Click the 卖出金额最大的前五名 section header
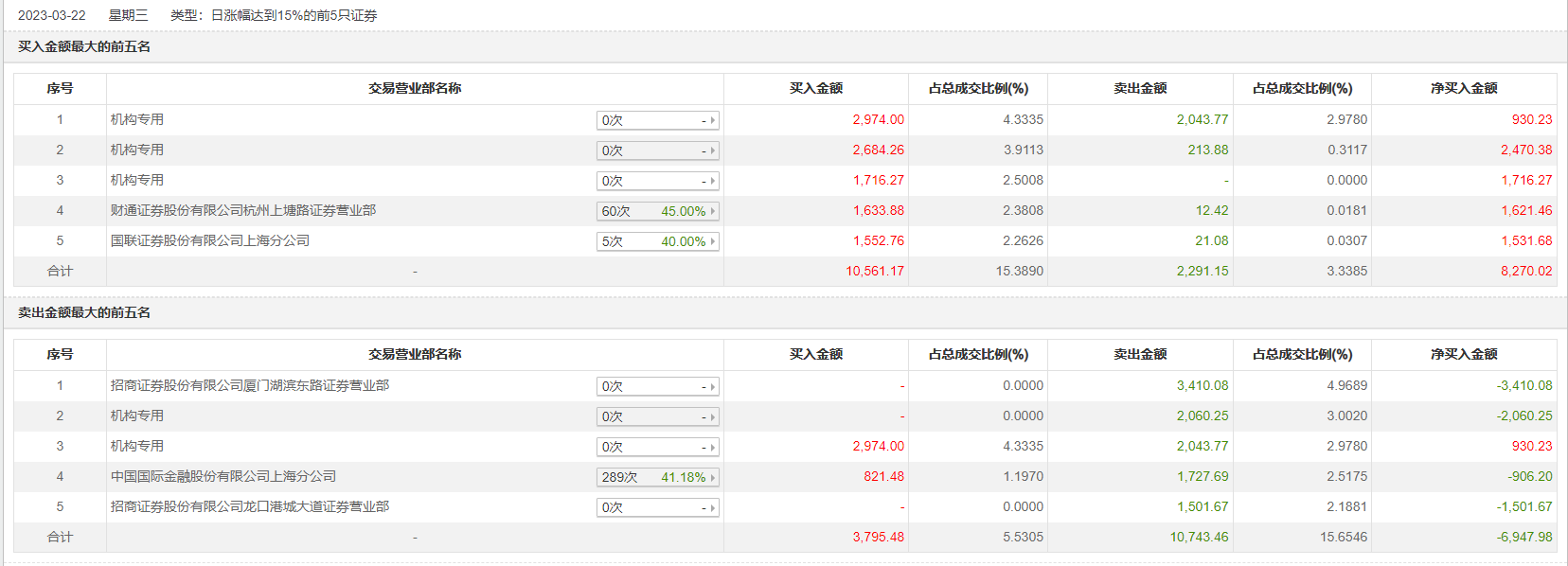The height and width of the screenshot is (566, 1568). 84,312
